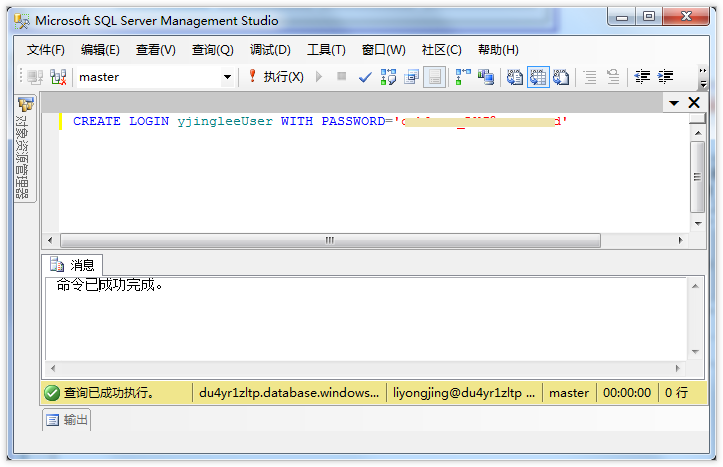Image resolution: width=723 pixels, height=467 pixels.
Task: Click the editor vertical scroll down arrow
Action: pyautogui.click(x=698, y=224)
